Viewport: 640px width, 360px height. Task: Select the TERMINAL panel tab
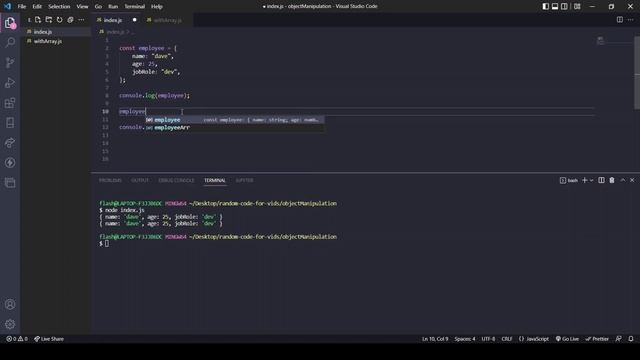click(x=215, y=180)
